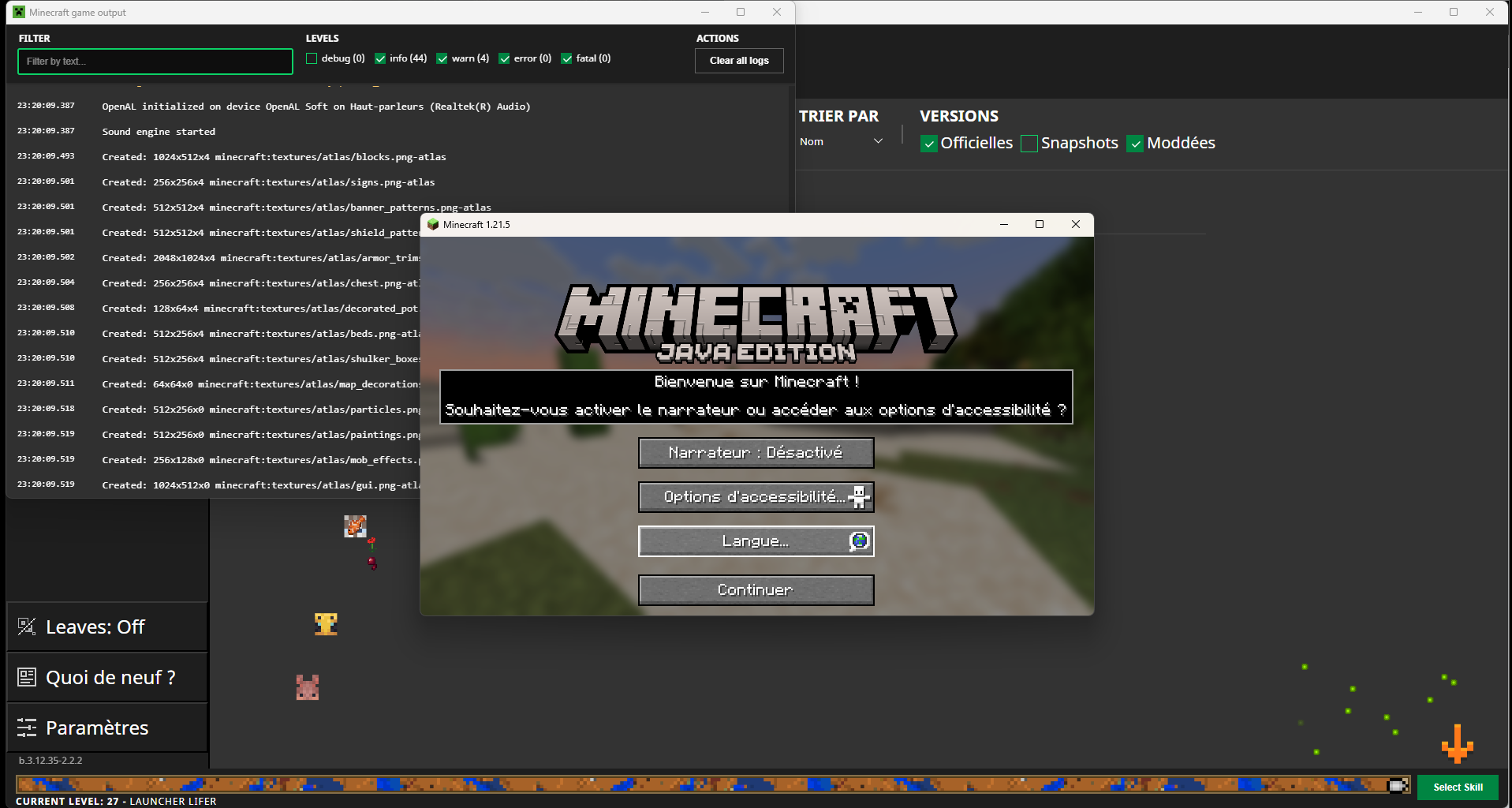
Task: Maximize the Minecraft 1.21.5 game window
Action: (1040, 224)
